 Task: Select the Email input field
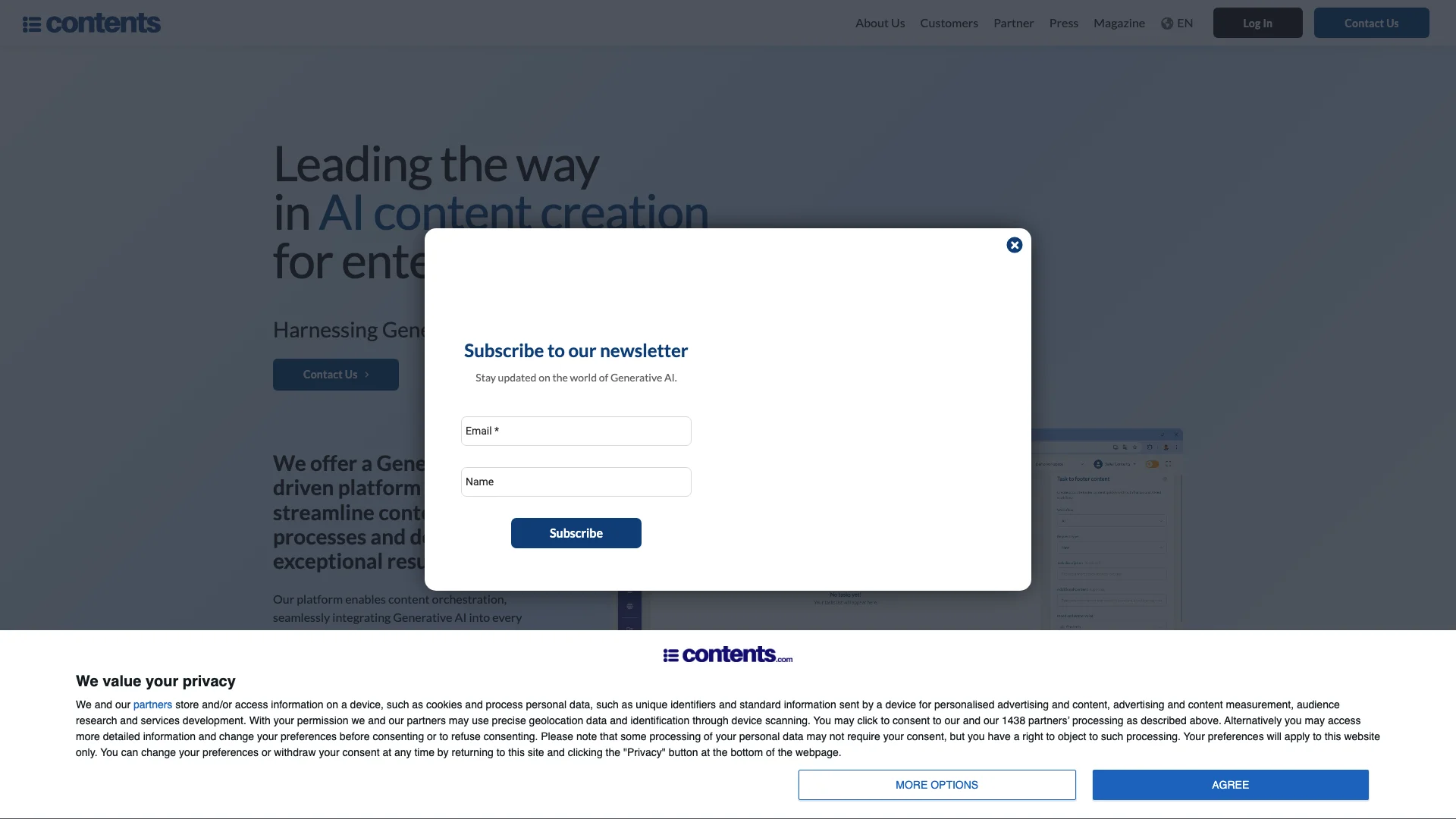click(576, 430)
